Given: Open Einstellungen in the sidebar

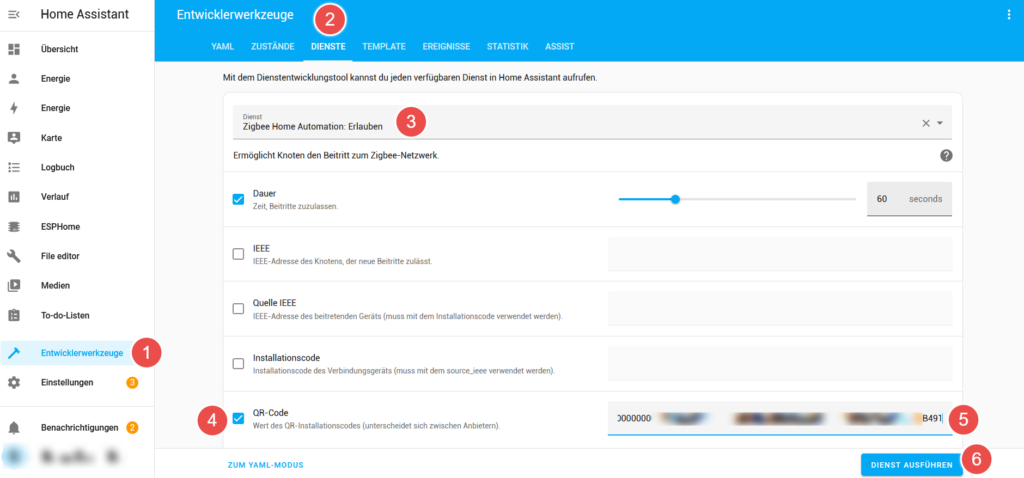Looking at the screenshot, I should 67,383.
